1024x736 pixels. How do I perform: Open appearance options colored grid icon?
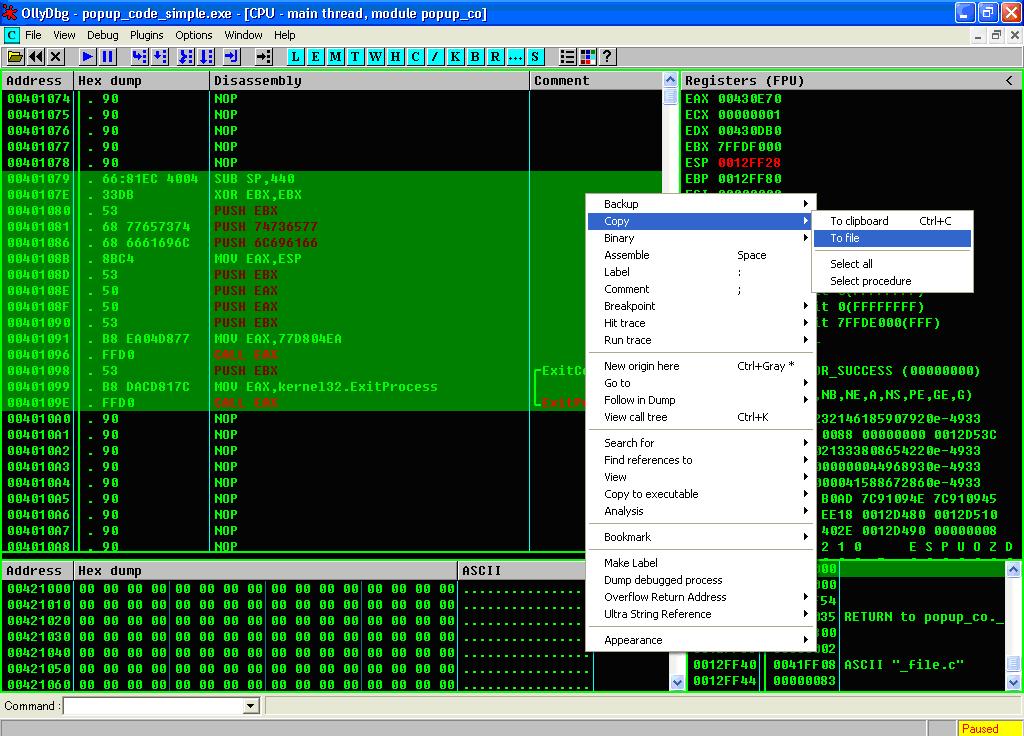click(x=588, y=57)
